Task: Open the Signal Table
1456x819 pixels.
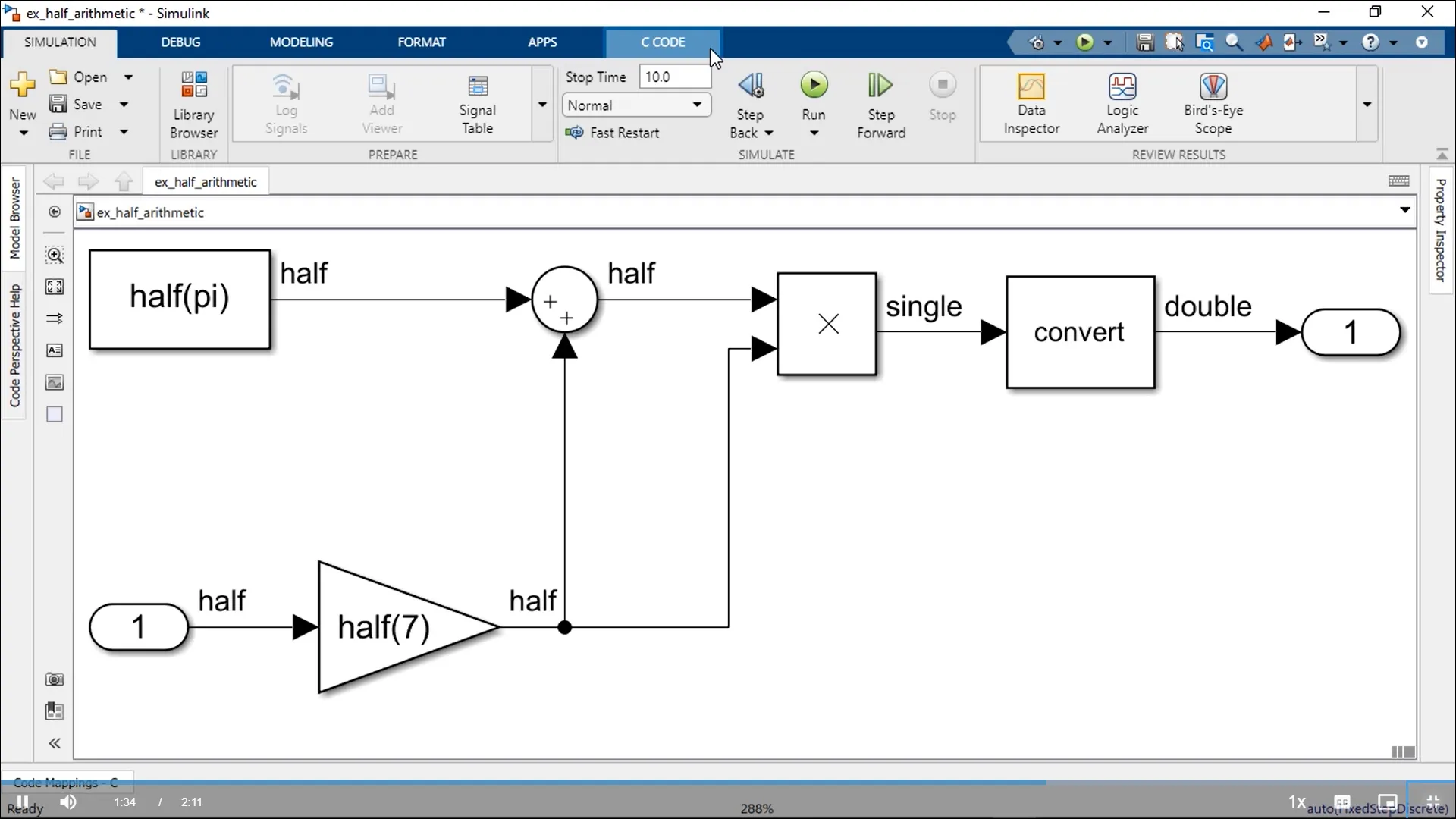Action: [478, 104]
